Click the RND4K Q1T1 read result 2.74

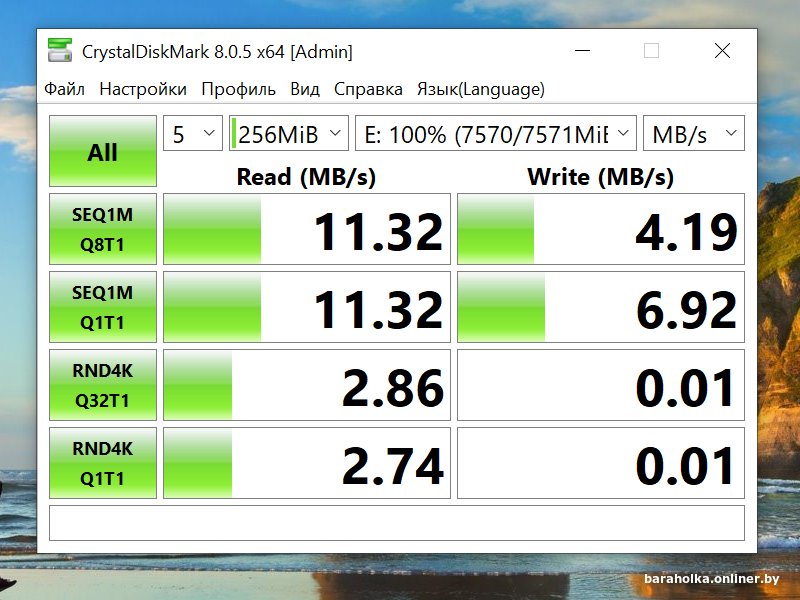point(307,463)
